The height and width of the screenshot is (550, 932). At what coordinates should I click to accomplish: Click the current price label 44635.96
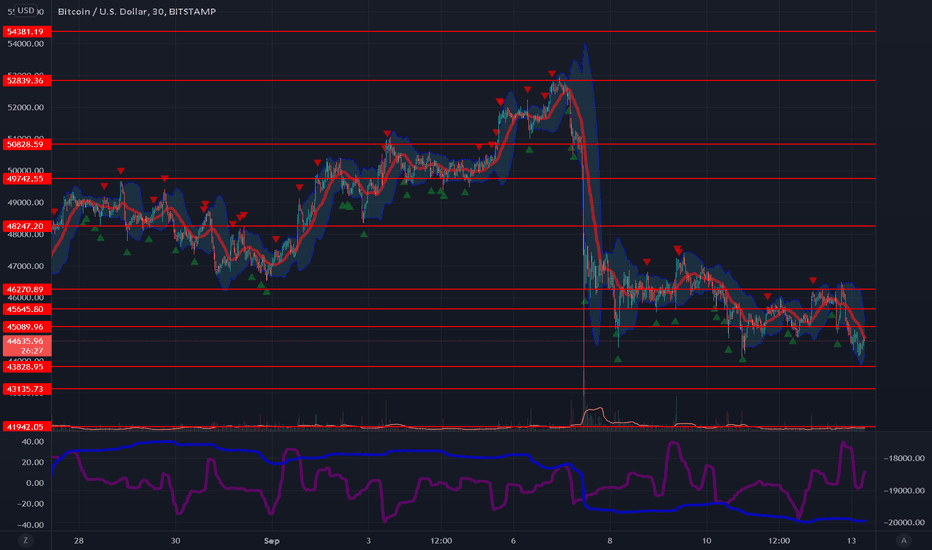pos(27,345)
